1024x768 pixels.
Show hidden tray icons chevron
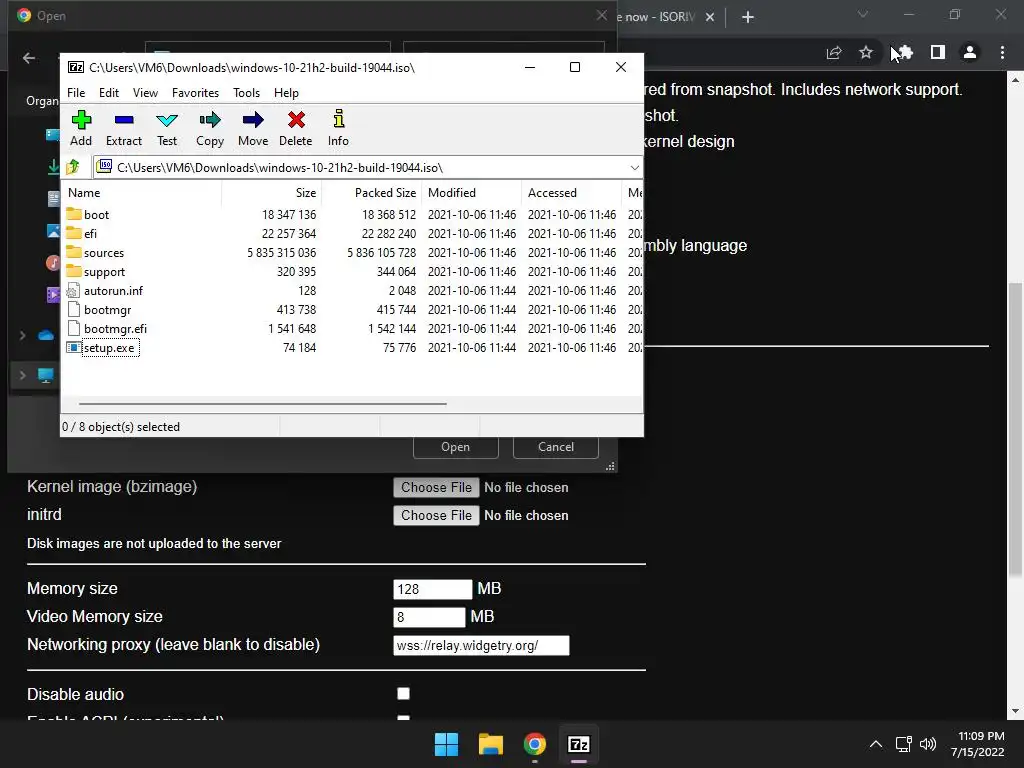[876, 744]
